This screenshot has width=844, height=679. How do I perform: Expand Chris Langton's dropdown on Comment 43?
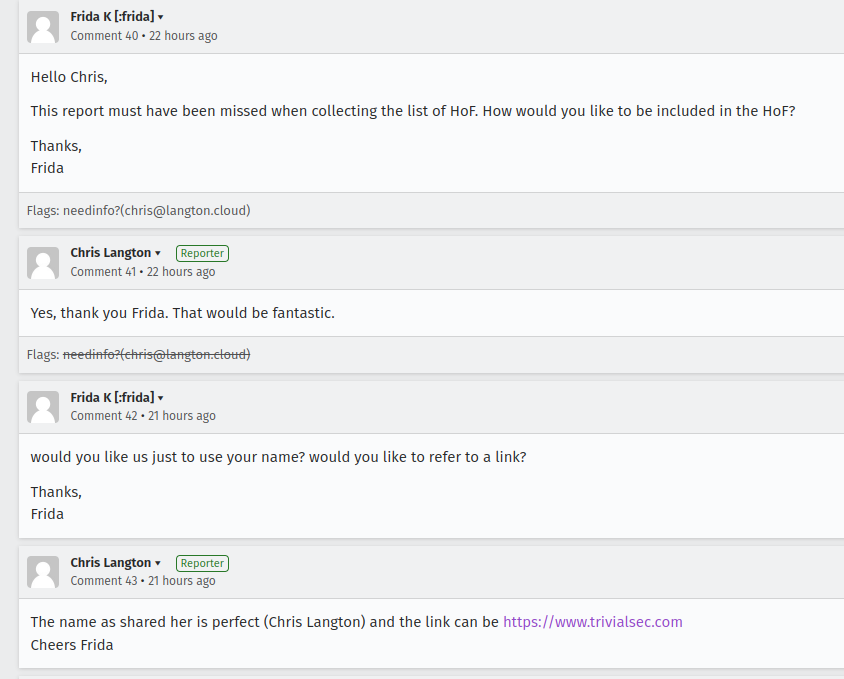click(158, 563)
